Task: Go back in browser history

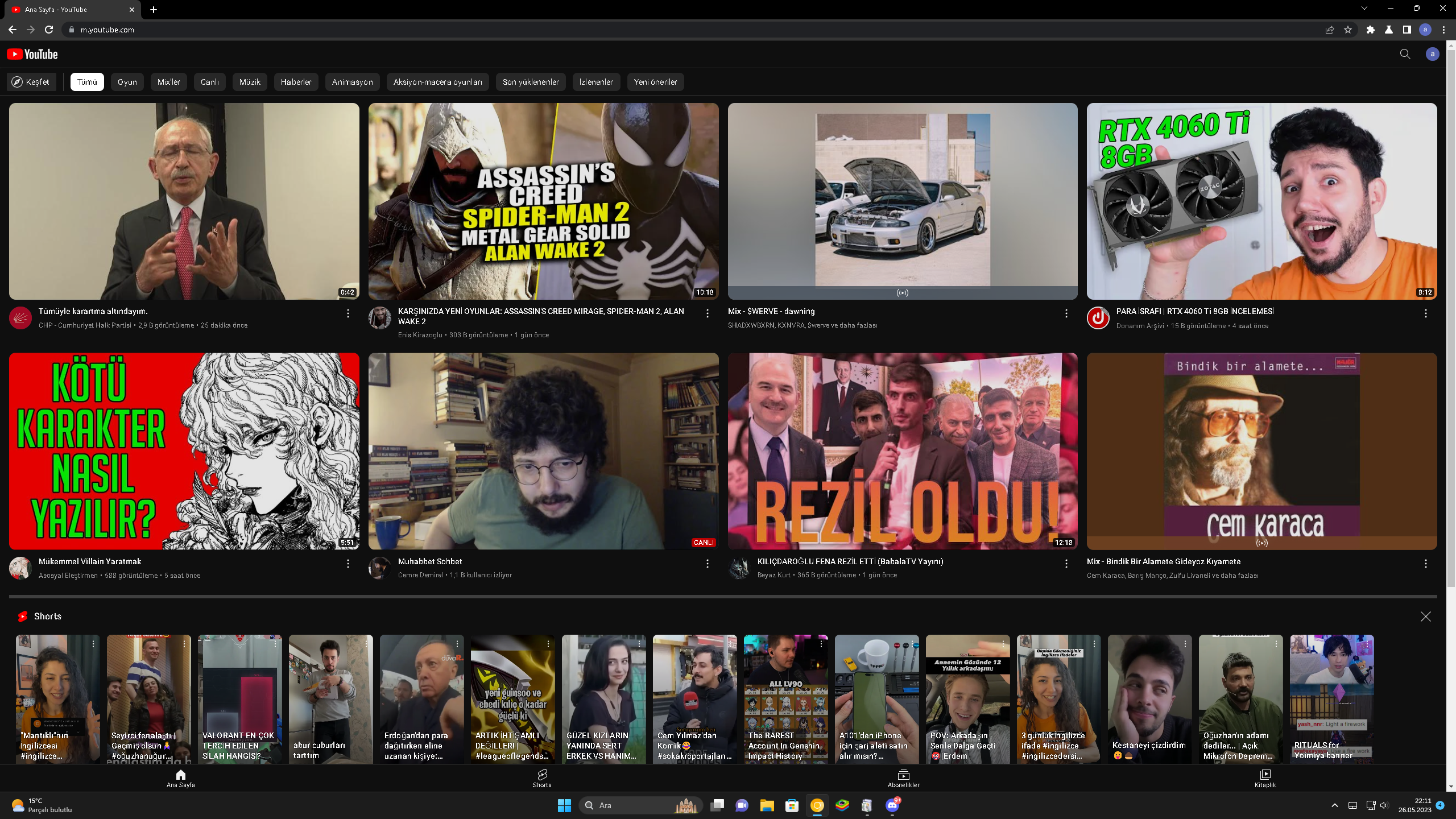Action: (x=13, y=30)
